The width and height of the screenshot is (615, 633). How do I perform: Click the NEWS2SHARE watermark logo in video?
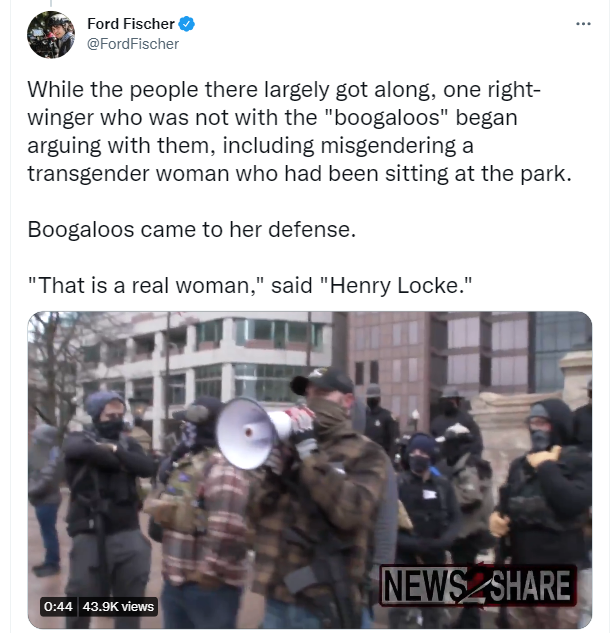click(478, 585)
